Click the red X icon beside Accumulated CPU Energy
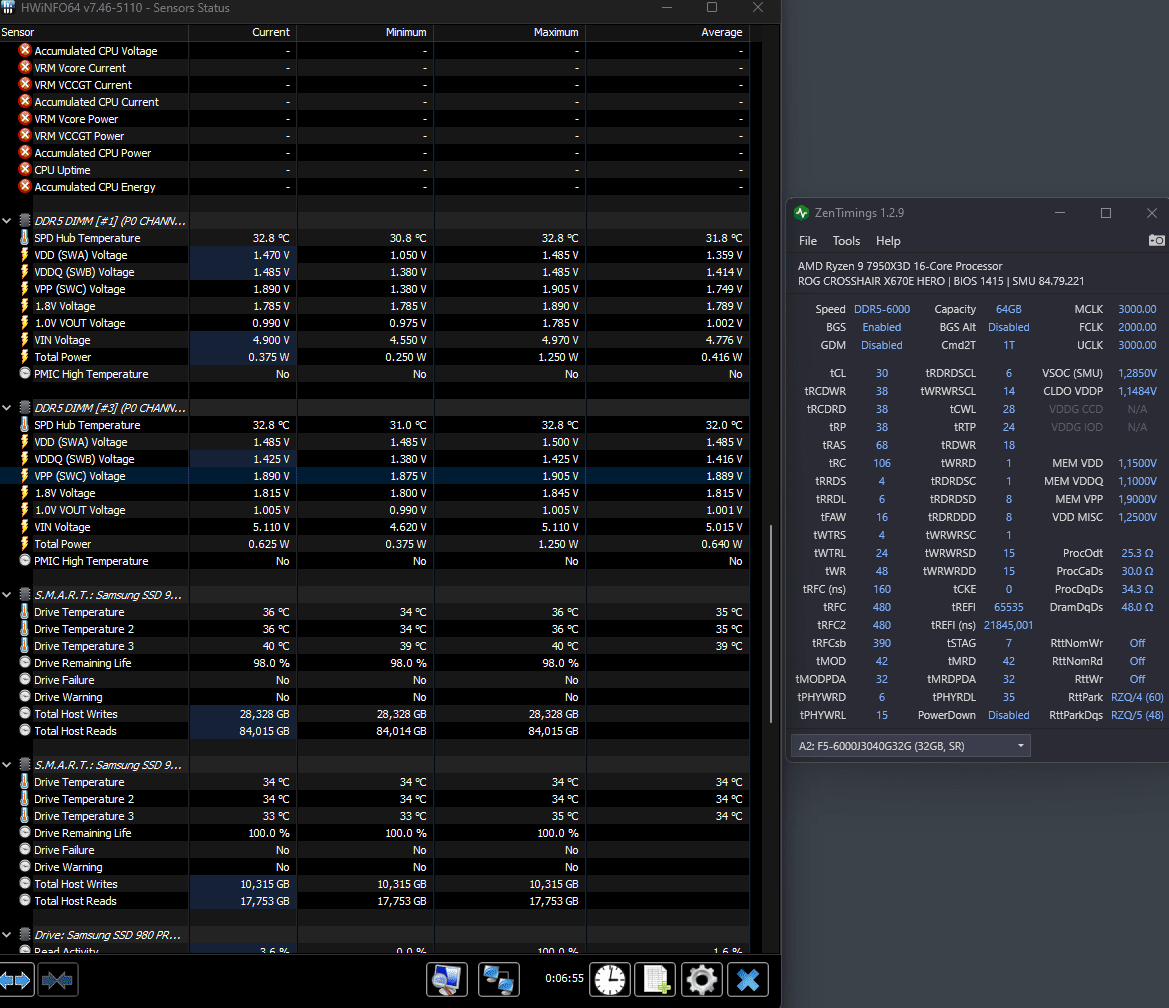 pos(25,186)
